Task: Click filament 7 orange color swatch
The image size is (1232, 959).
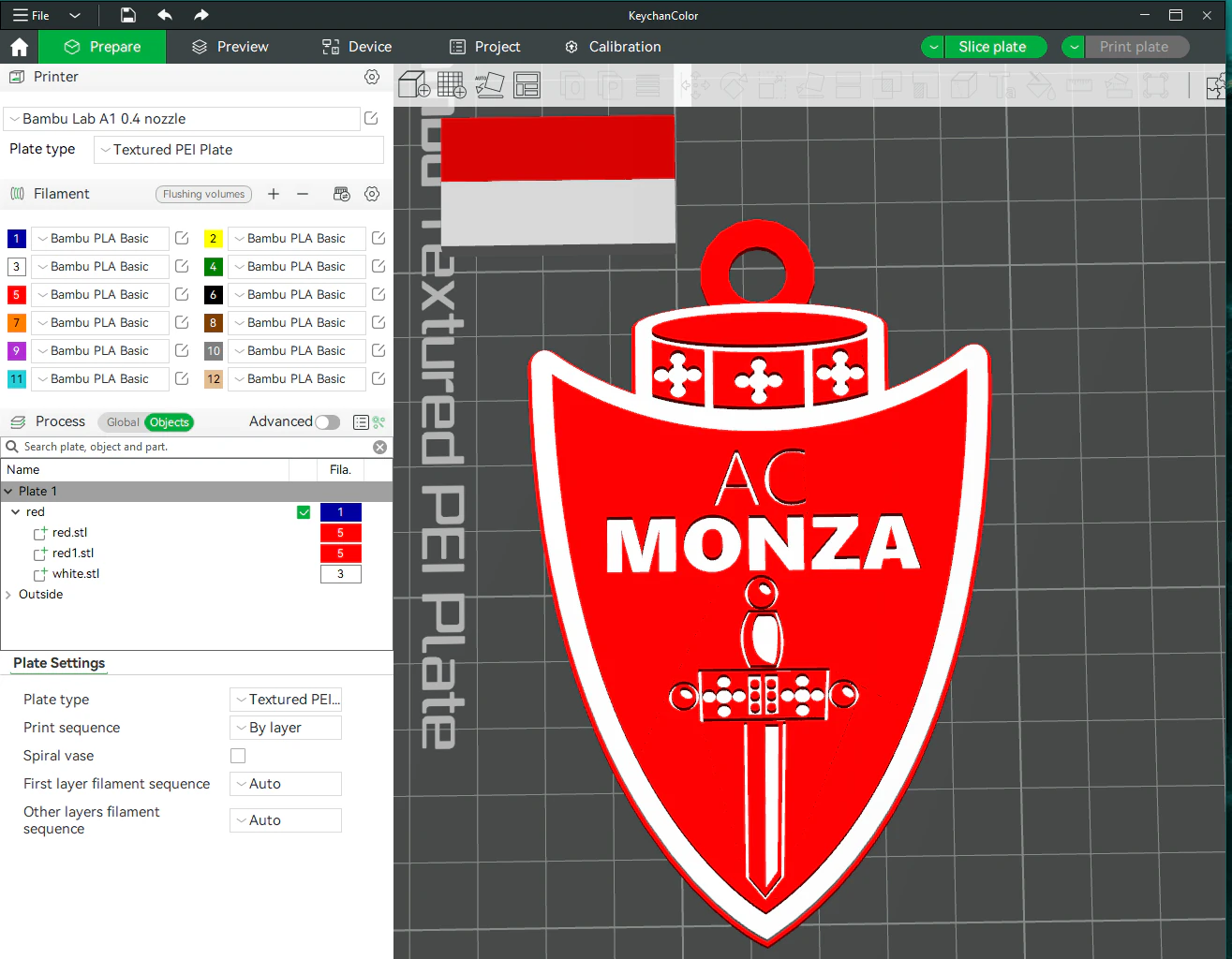Action: [17, 322]
